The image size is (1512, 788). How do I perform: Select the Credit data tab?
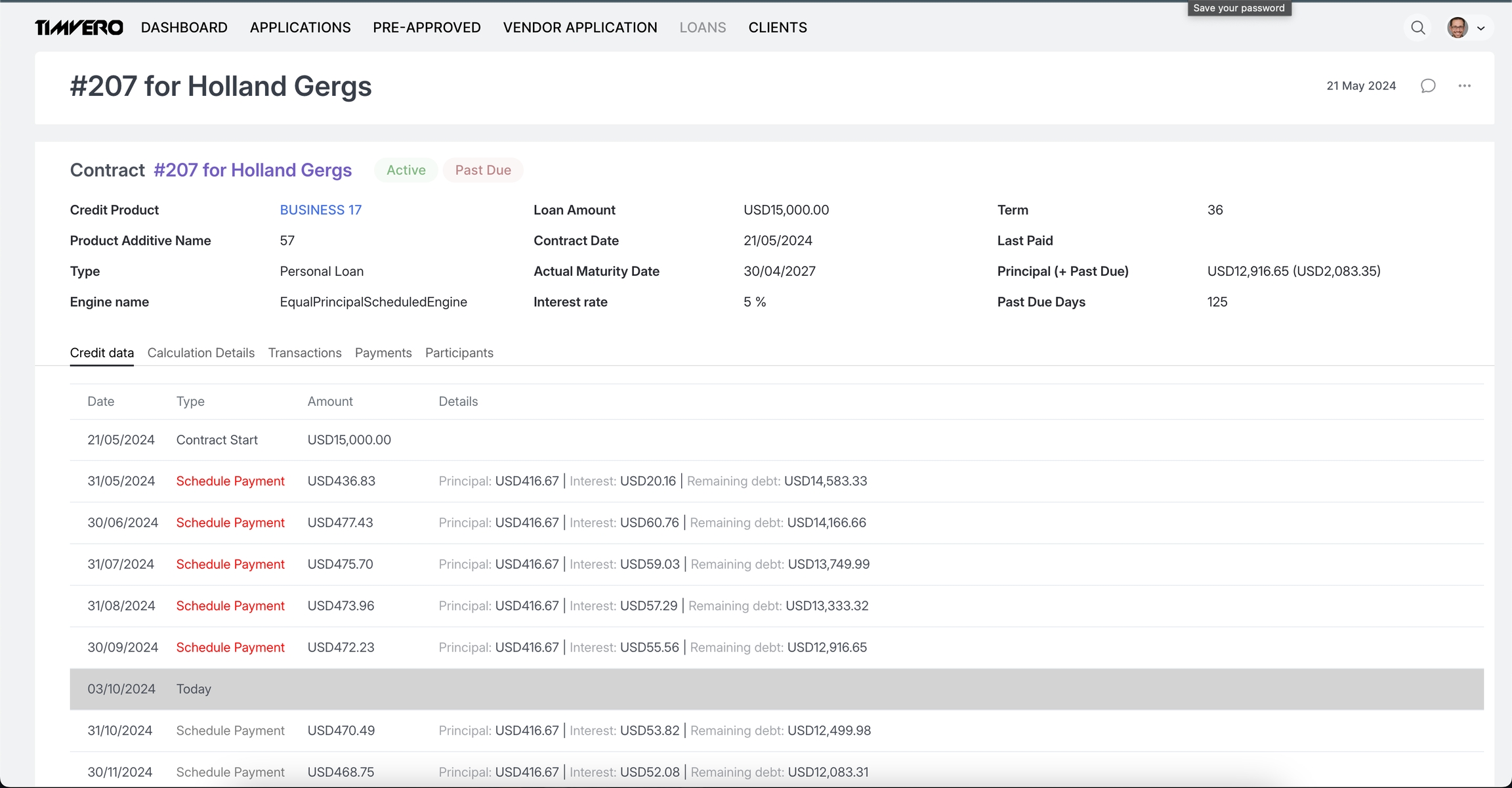pyautogui.click(x=102, y=353)
